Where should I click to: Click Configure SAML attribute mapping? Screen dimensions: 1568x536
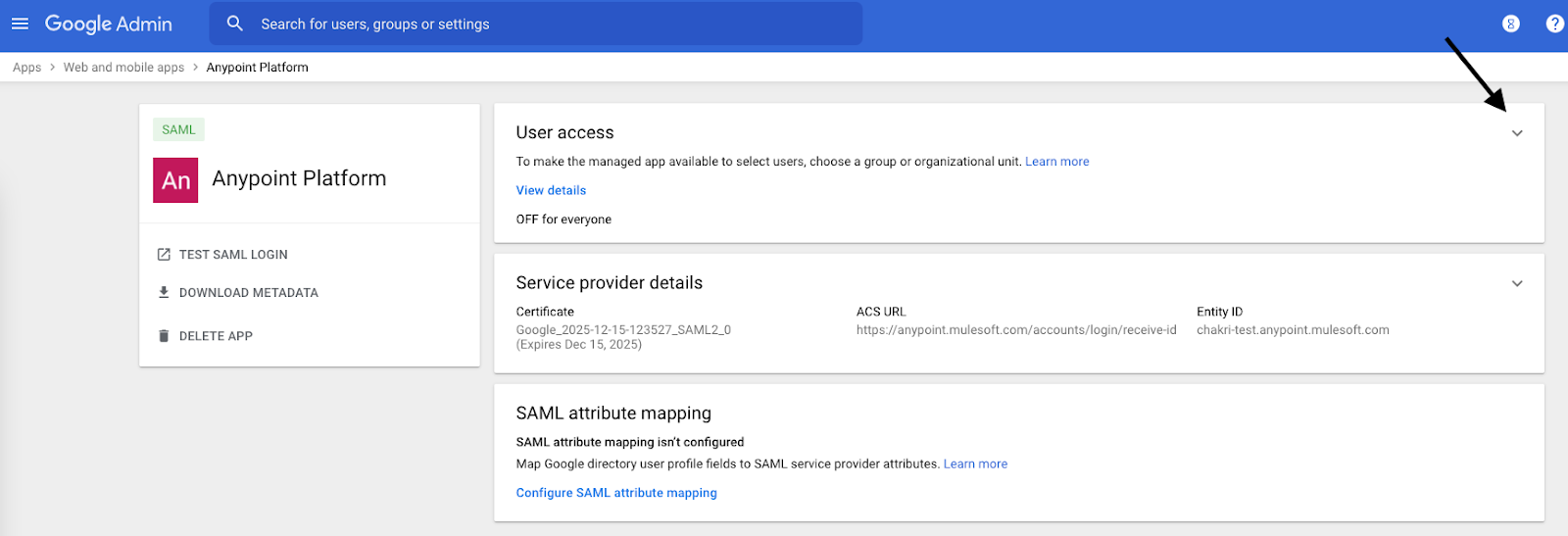616,493
